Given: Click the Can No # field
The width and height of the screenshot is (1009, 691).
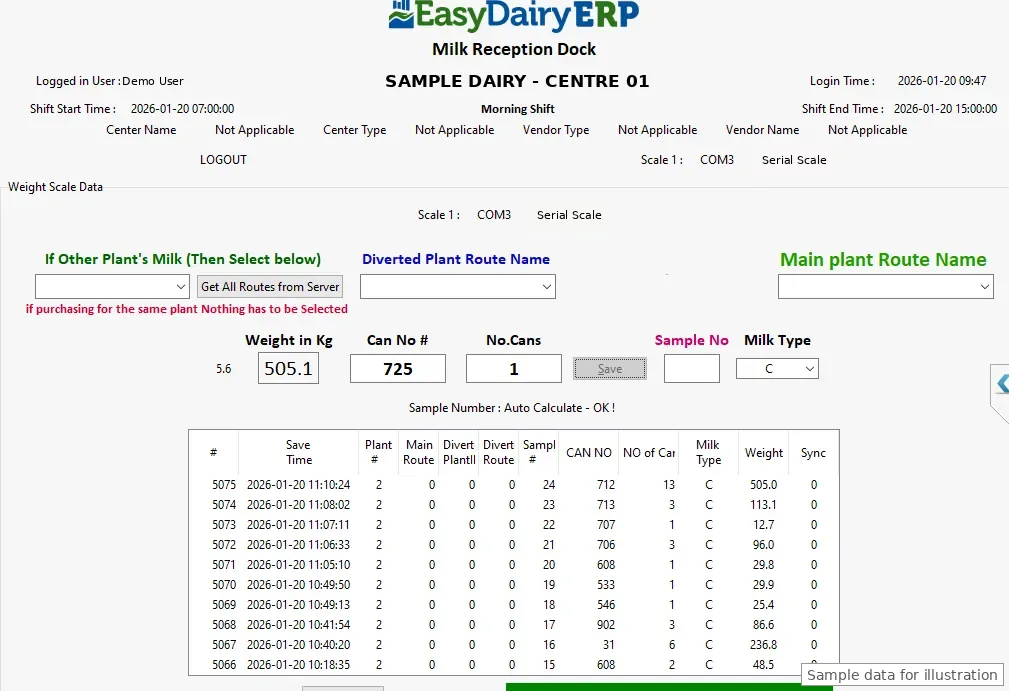Looking at the screenshot, I should (x=398, y=369).
